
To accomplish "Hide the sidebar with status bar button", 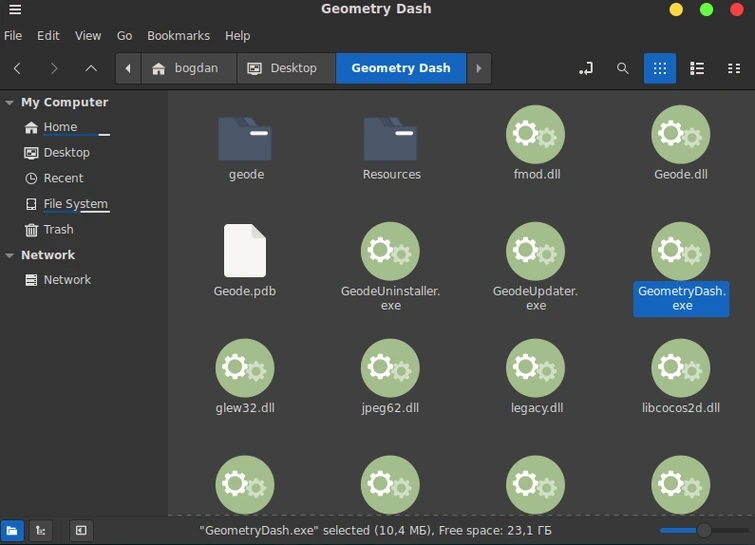I will point(81,531).
